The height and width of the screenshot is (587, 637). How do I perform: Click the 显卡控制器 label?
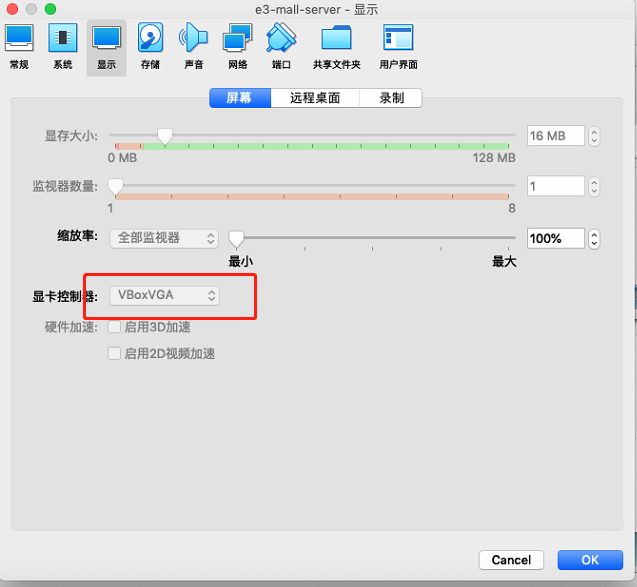click(65, 296)
